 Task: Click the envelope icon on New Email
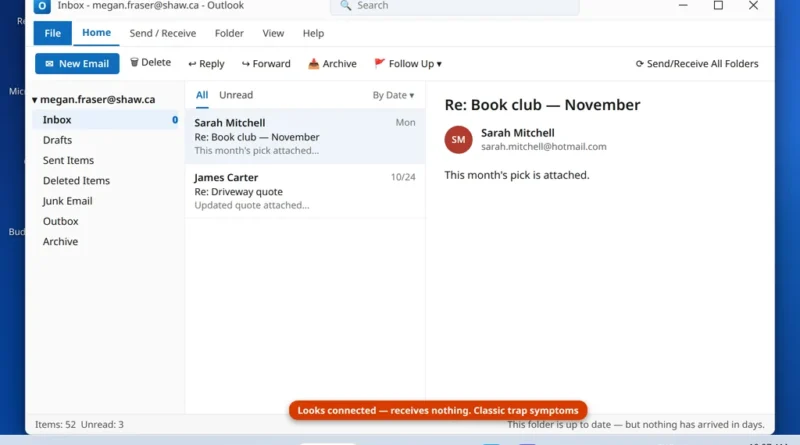(x=49, y=64)
